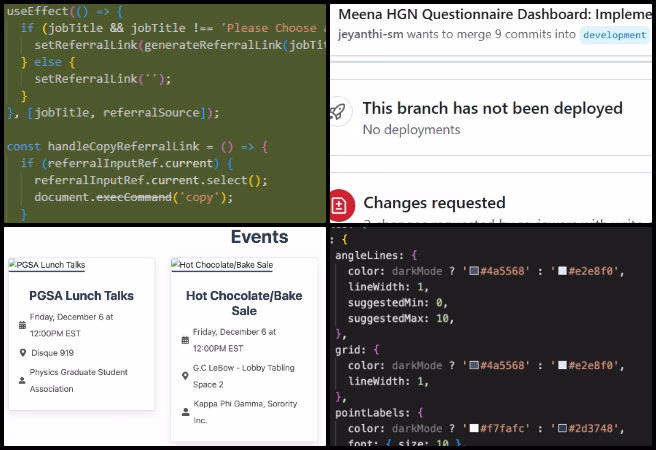The image size is (656, 450).
Task: Click #e2e8f0 color swatch in angleLines
Action: tap(562, 271)
